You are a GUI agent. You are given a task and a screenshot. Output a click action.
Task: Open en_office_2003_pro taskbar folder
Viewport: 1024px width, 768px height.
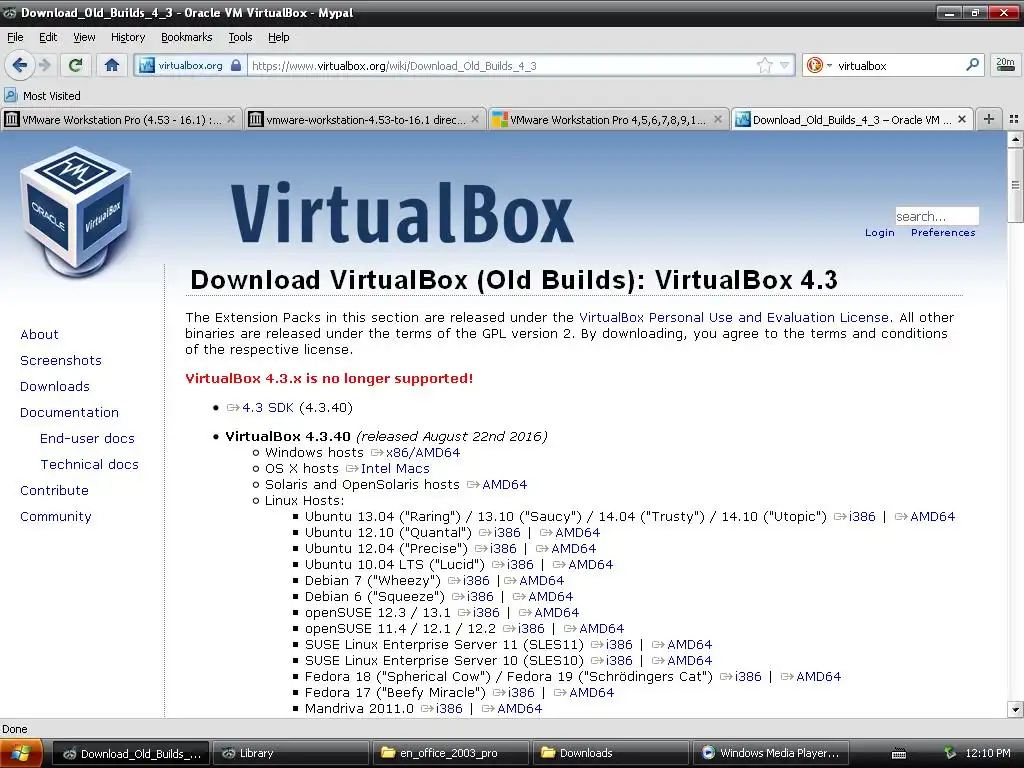point(450,754)
